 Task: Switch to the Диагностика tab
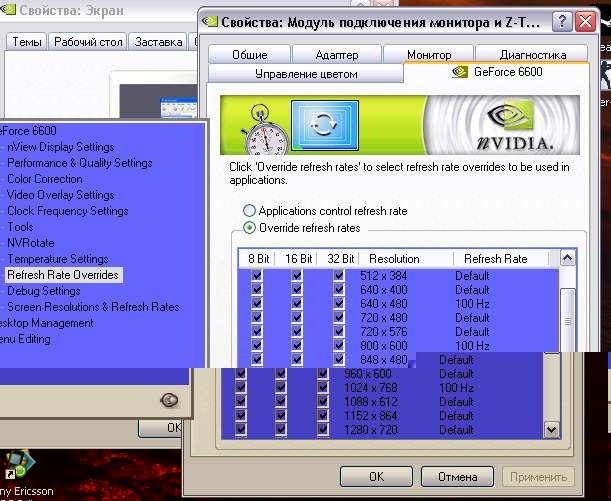(532, 55)
